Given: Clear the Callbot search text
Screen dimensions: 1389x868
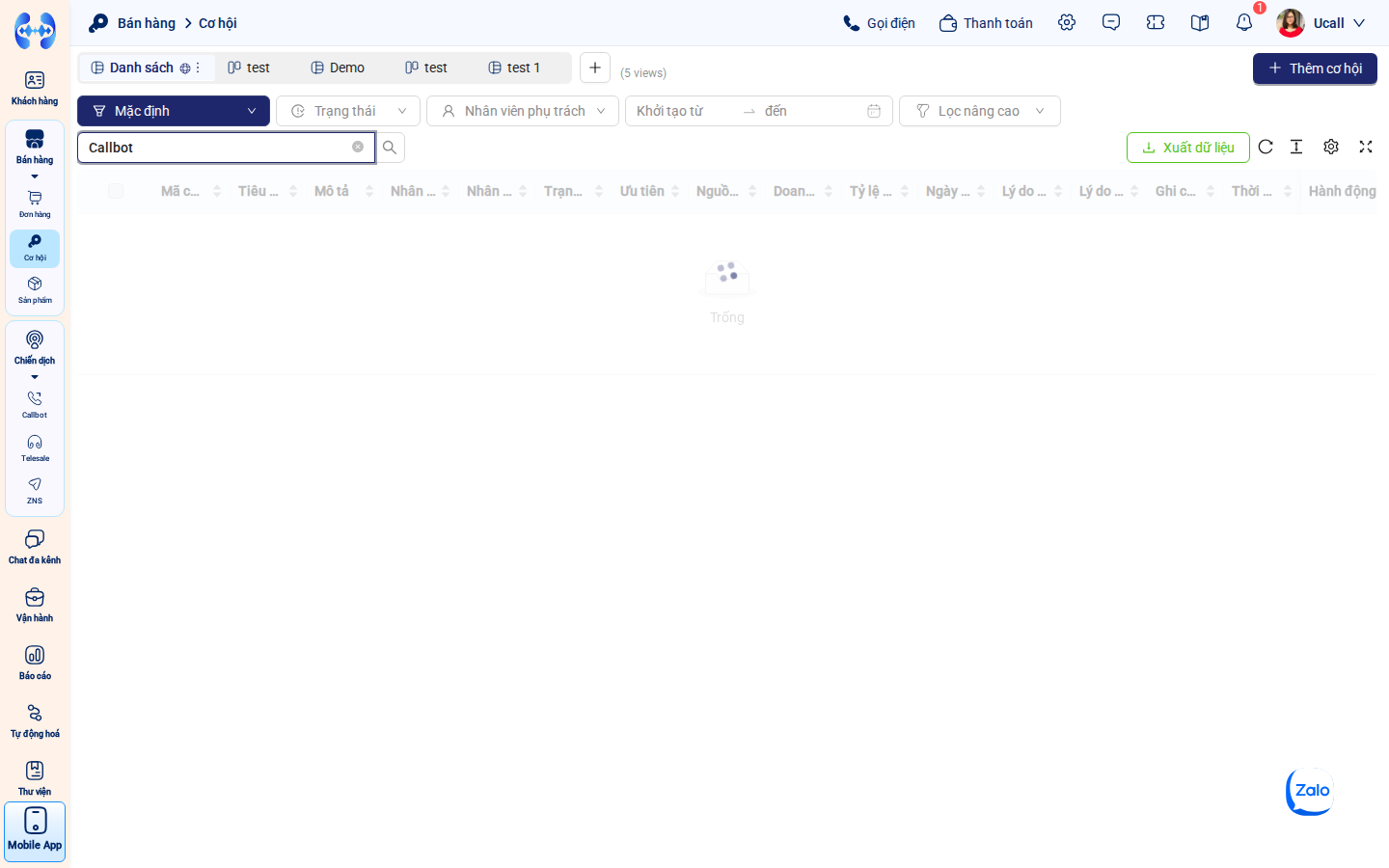Looking at the screenshot, I should coord(358,147).
